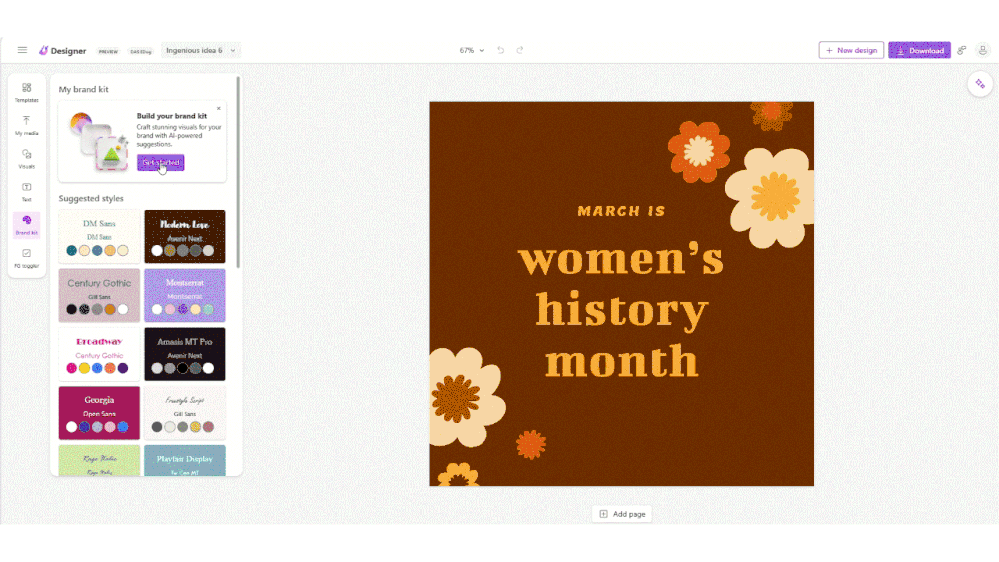Click the PREVIEW badge

pyautogui.click(x=108, y=51)
